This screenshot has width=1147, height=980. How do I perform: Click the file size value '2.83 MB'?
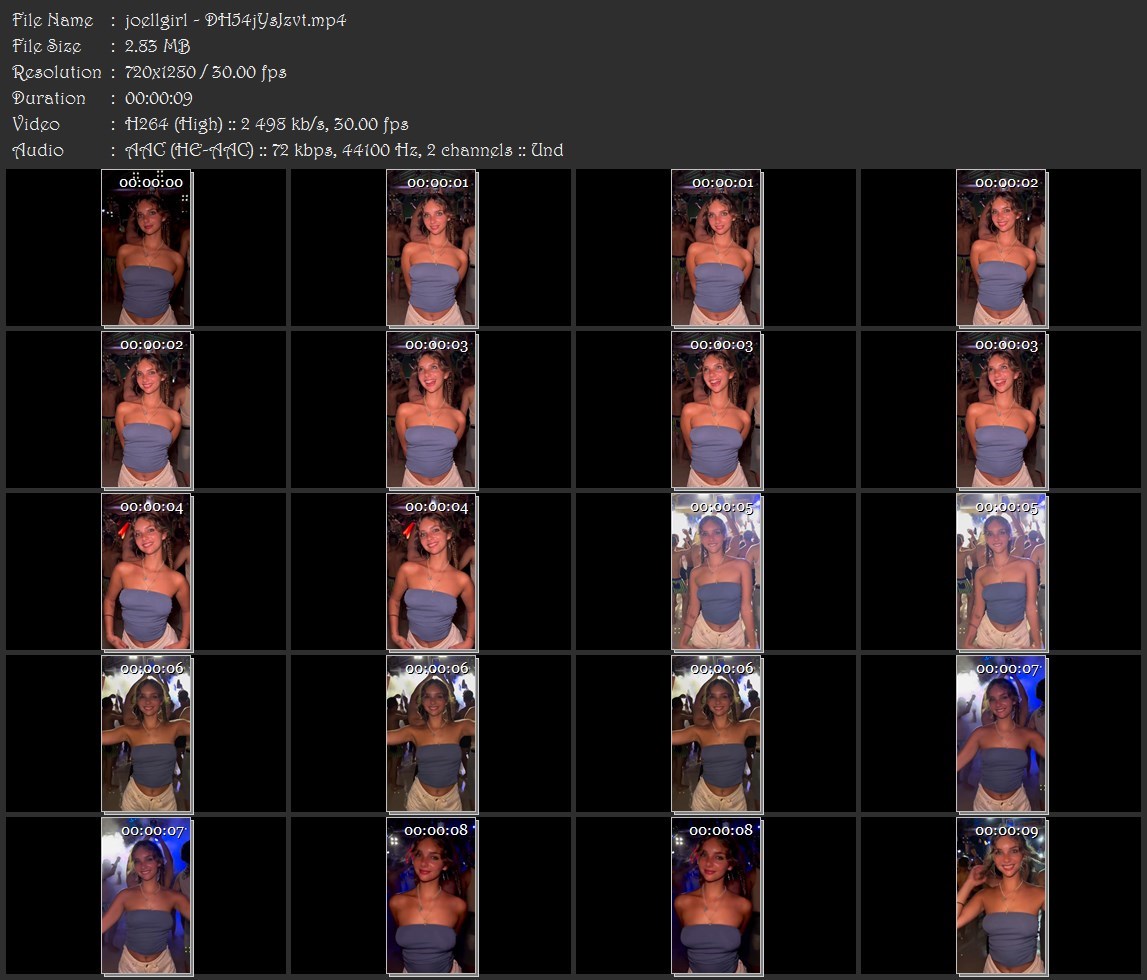[x=157, y=46]
